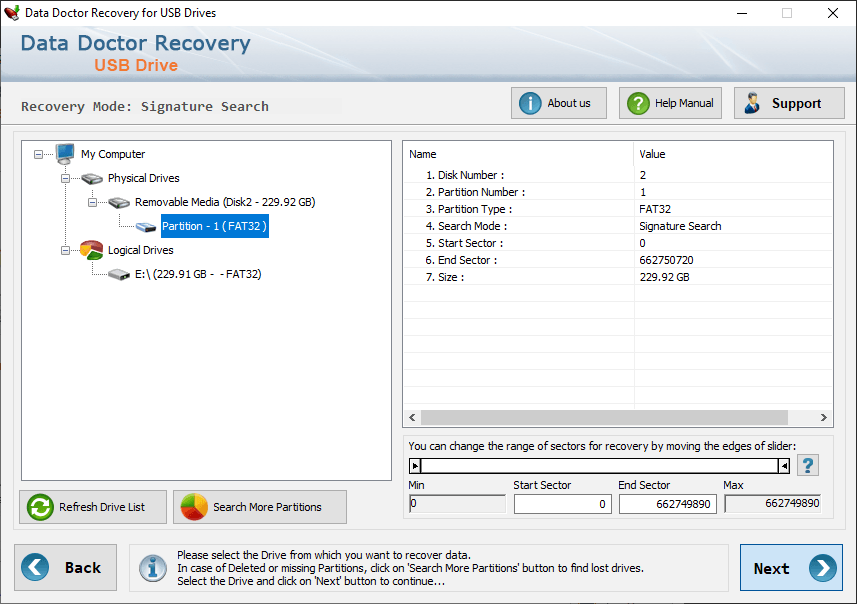
Task: Click the End Sector input field
Action: 667,504
